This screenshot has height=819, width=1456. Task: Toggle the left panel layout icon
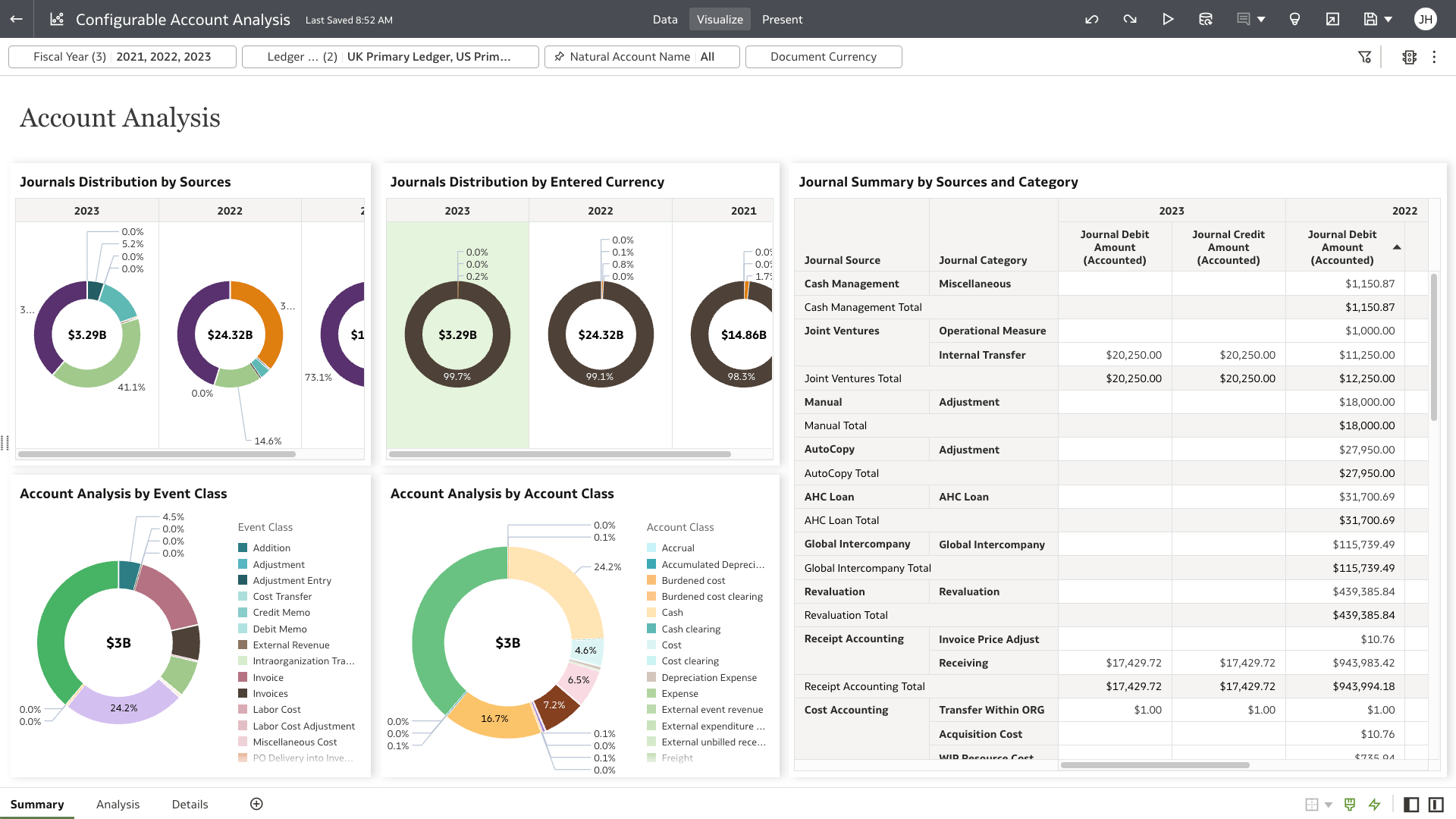tap(1411, 804)
